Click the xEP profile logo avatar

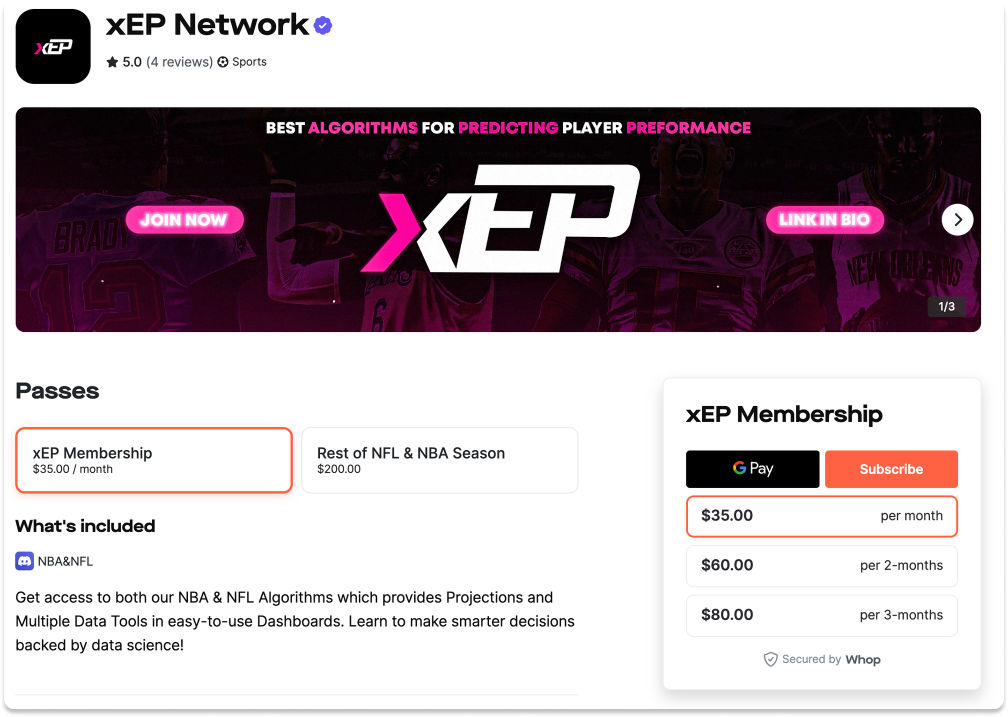point(52,46)
